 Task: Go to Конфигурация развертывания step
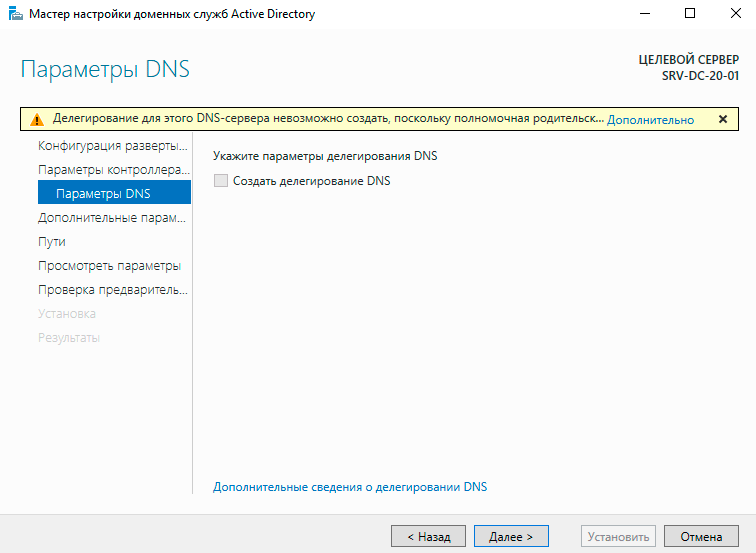(113, 146)
